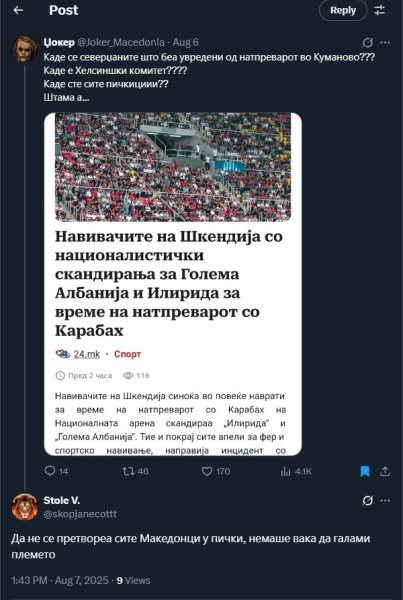
Task: Open the 1:43 PM Aug 7, 2025 timestamp
Action: click(60, 580)
